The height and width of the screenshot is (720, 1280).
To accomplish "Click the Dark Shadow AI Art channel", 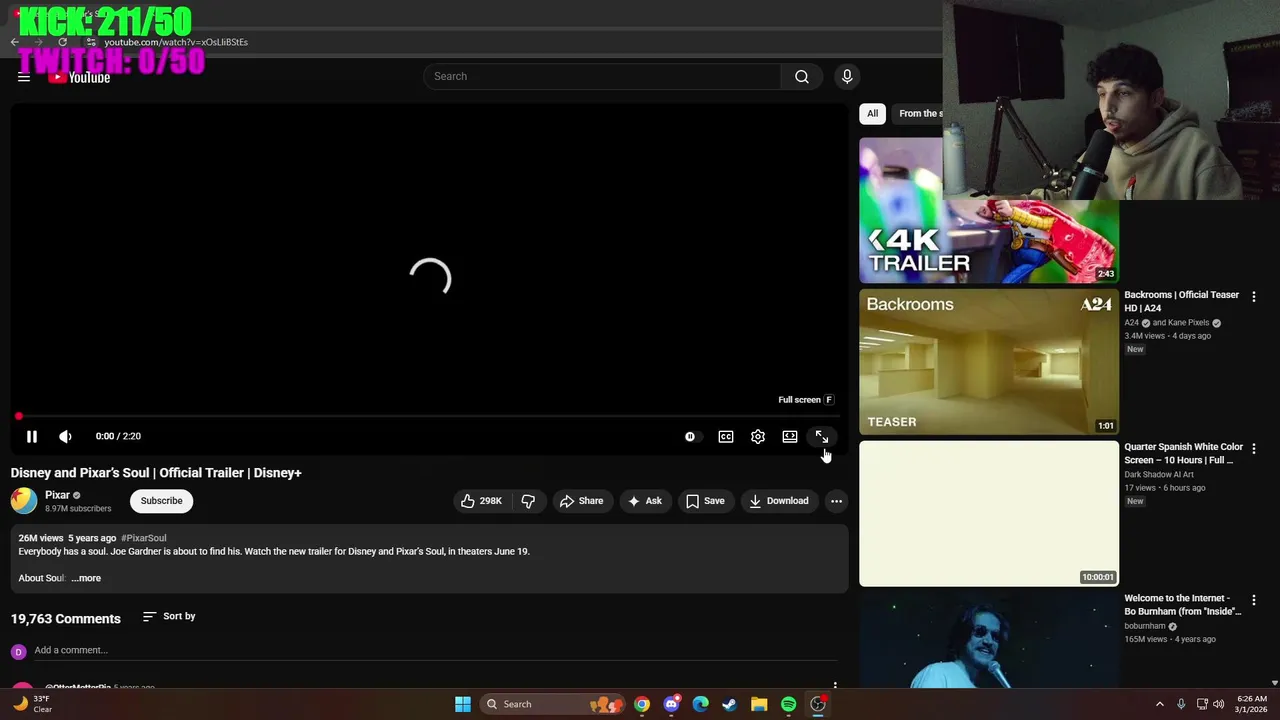I will tap(1159, 474).
